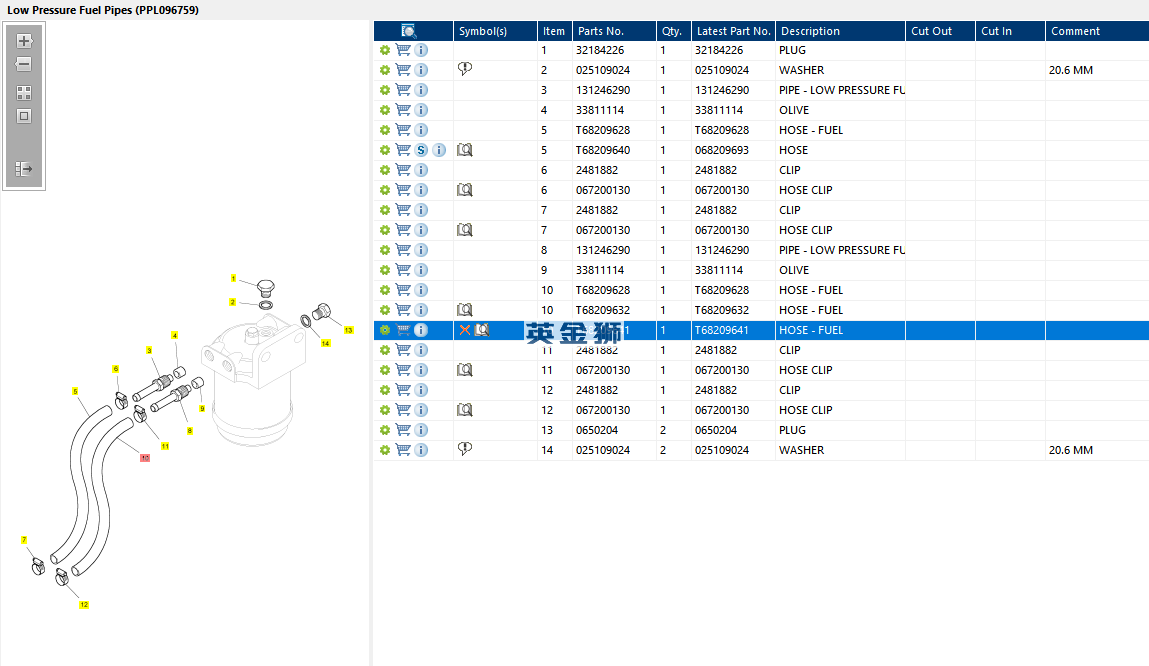Click the '20.6 MM' comment on the item 2 row
1149x666 pixels.
pos(1071,70)
